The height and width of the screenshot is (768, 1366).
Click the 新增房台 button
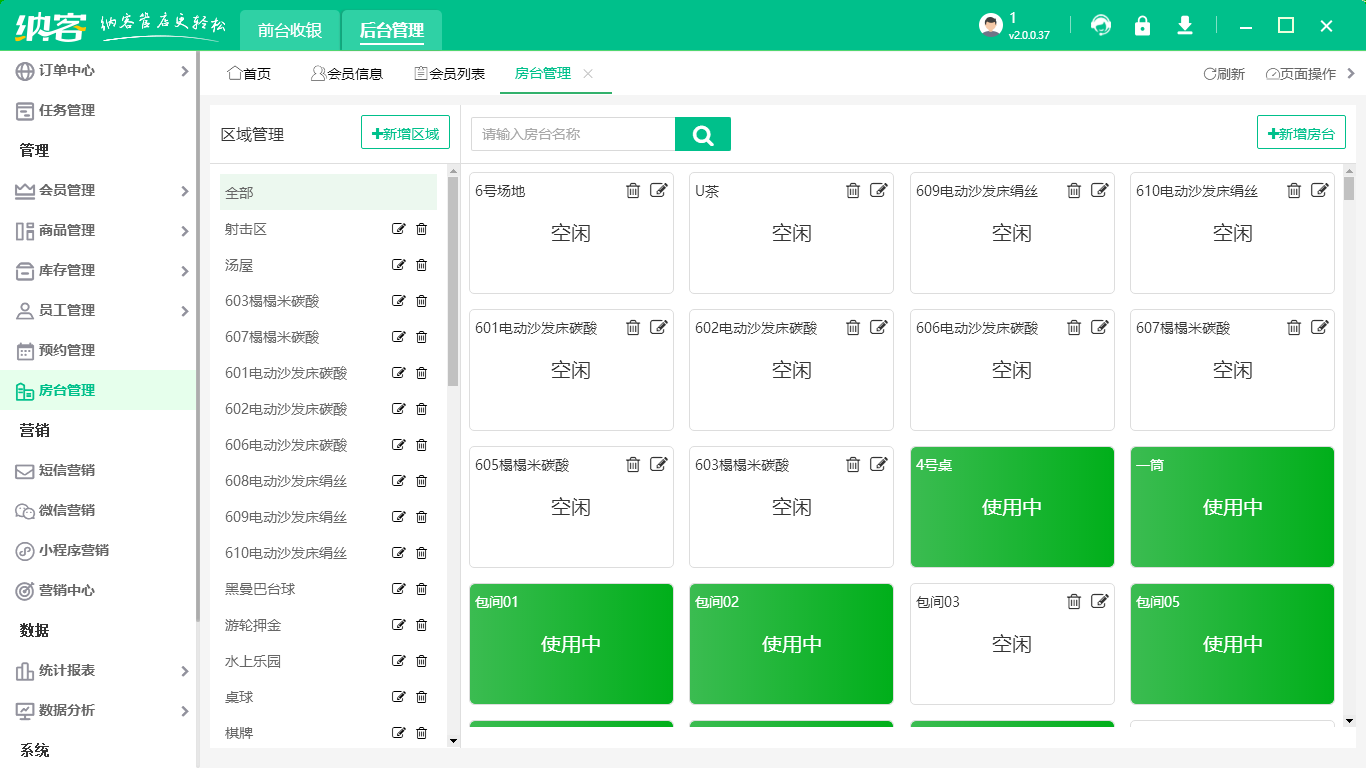point(1301,133)
